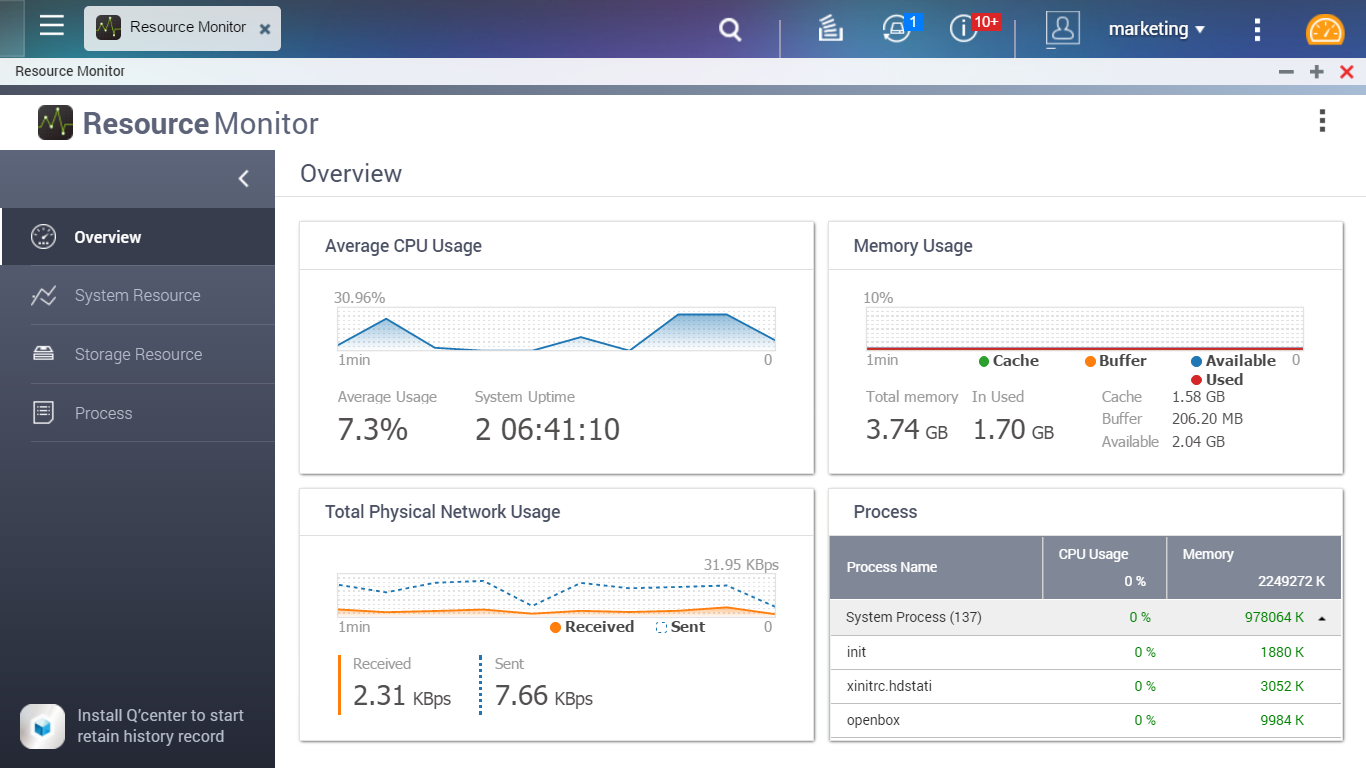
Task: Close the Resource Monitor taskbar tab
Action: click(265, 30)
